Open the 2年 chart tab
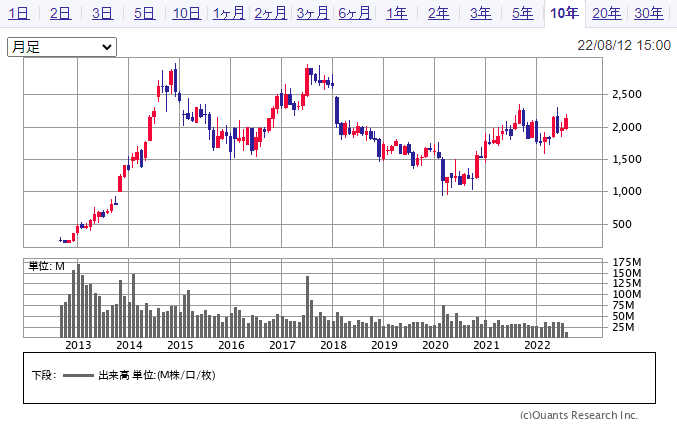Image resolution: width=677 pixels, height=426 pixels. click(439, 13)
